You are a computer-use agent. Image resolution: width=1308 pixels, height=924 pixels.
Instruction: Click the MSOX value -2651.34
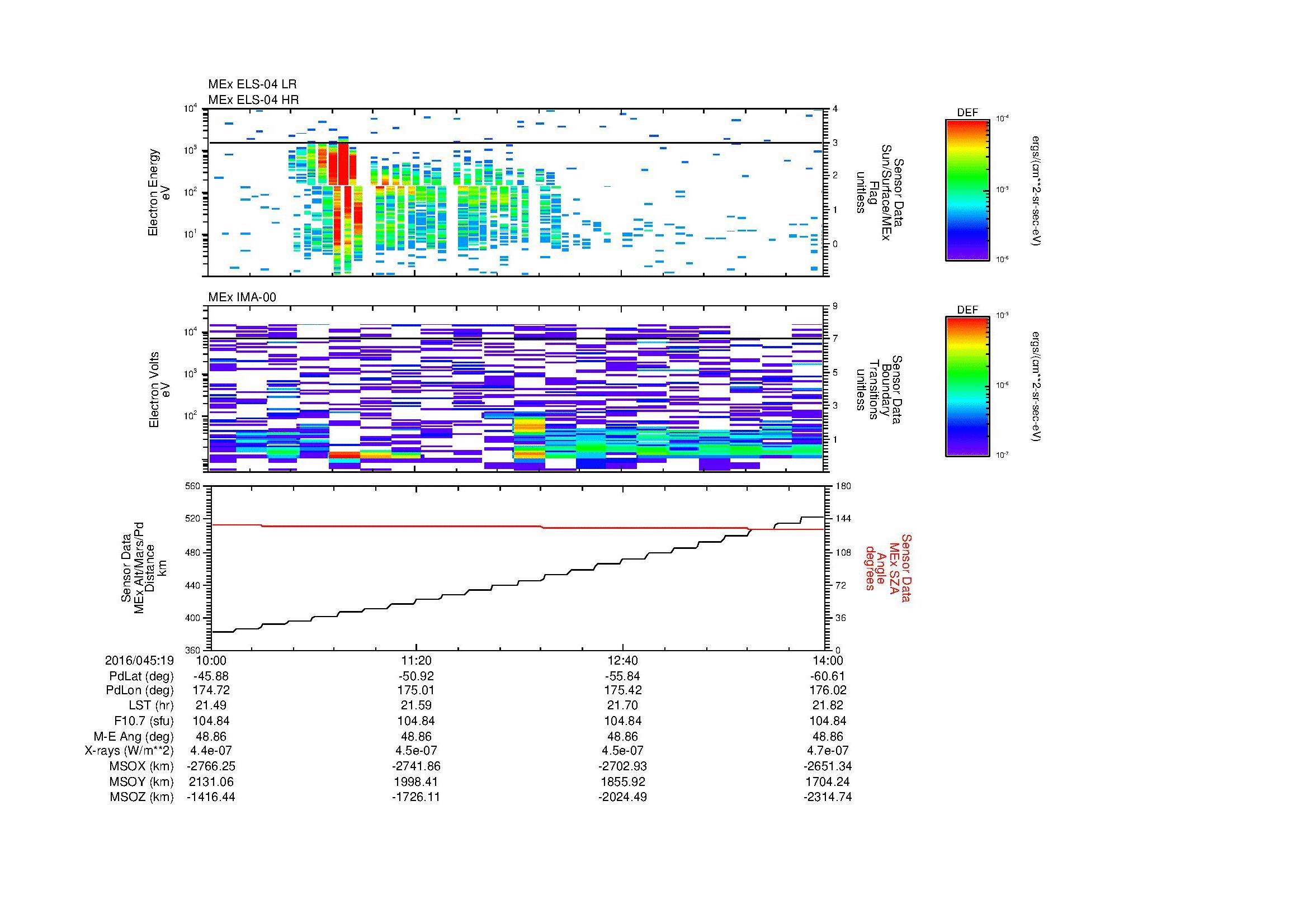tap(828, 766)
